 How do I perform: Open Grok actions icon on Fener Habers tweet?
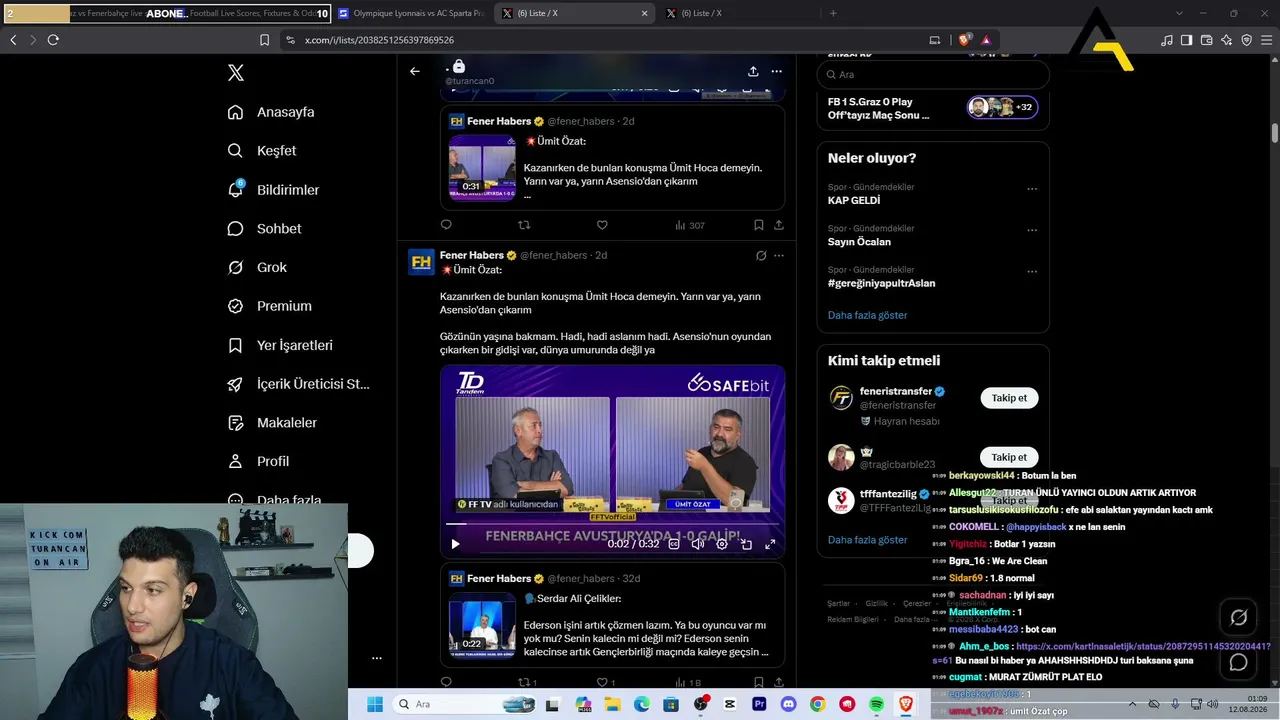(x=761, y=255)
